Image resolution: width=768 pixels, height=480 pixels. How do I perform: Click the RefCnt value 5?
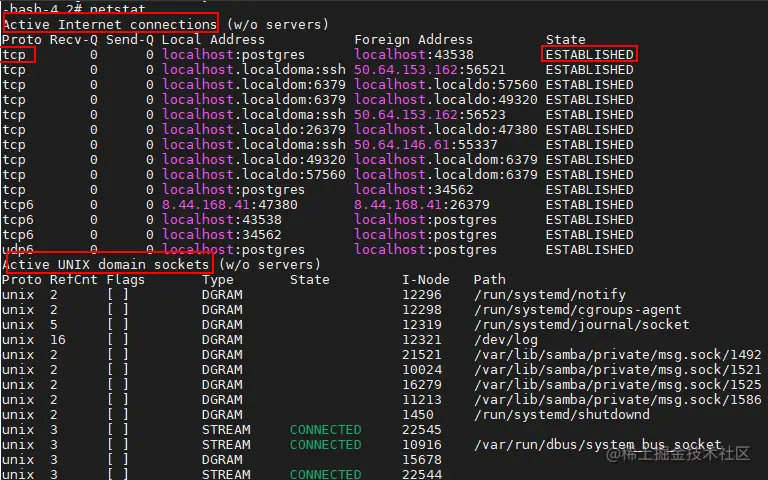point(54,325)
